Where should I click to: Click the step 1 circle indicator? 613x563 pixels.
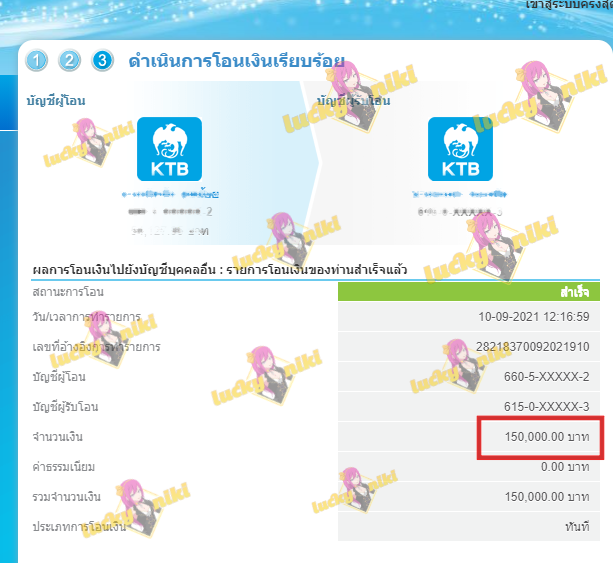coord(36,61)
